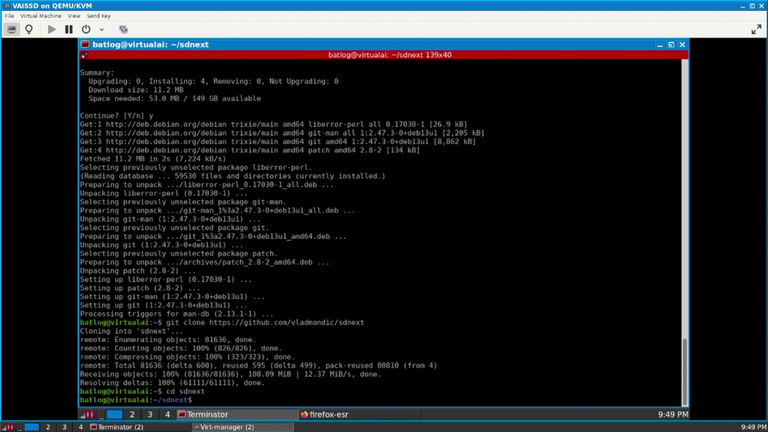Open the guest panel start menu icon
Screen dimensions: 768x432
point(88,414)
